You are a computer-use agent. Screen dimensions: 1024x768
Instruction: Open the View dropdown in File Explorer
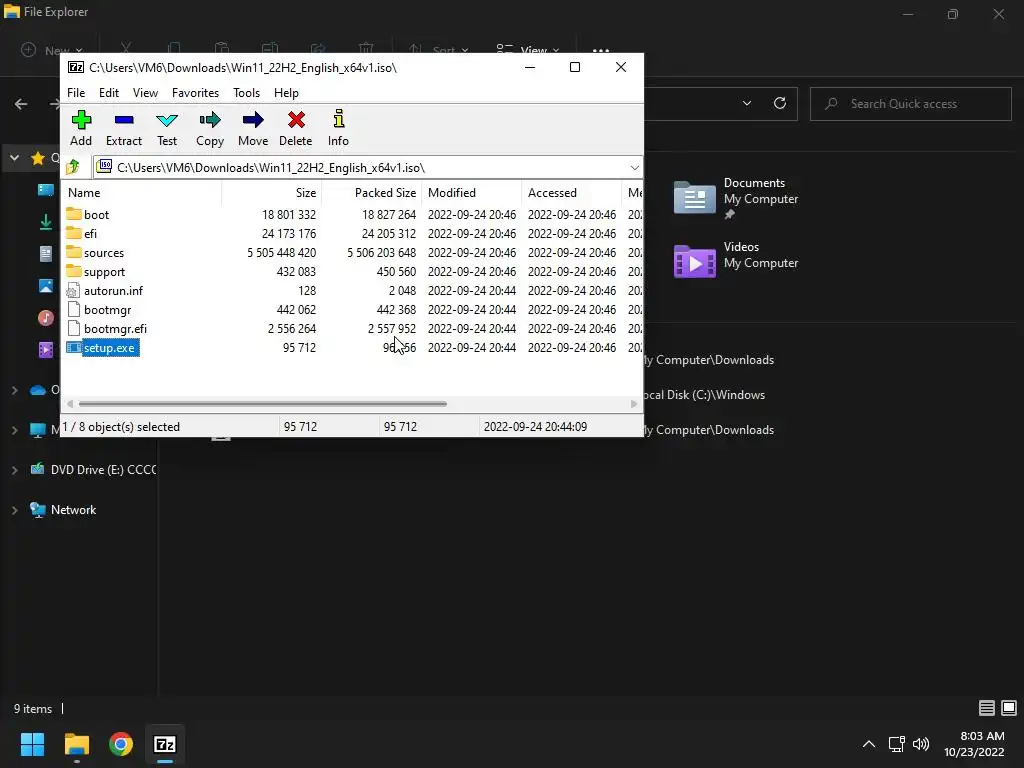(528, 50)
